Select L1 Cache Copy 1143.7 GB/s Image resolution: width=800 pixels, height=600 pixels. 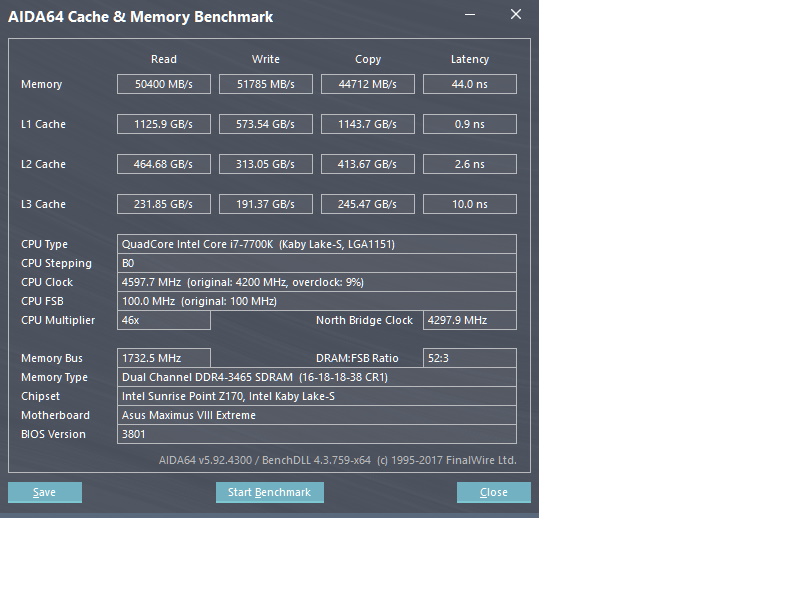pos(368,124)
